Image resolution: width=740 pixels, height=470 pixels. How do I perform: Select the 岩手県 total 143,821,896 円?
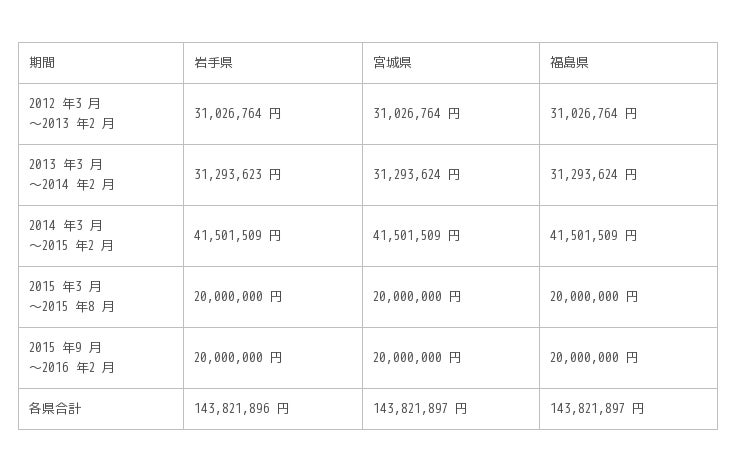pos(241,409)
